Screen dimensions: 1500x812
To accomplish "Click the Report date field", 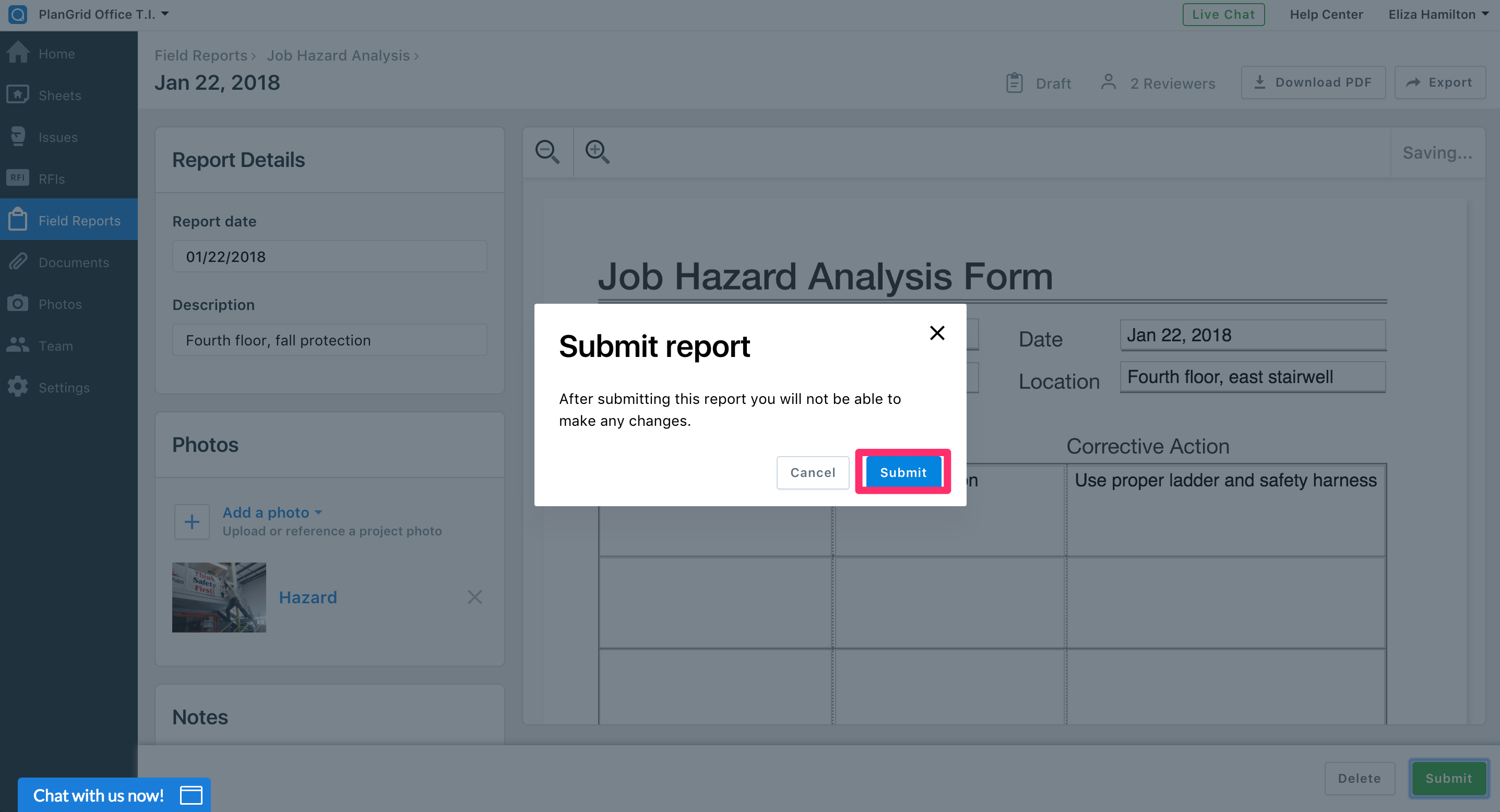I will pyautogui.click(x=329, y=256).
